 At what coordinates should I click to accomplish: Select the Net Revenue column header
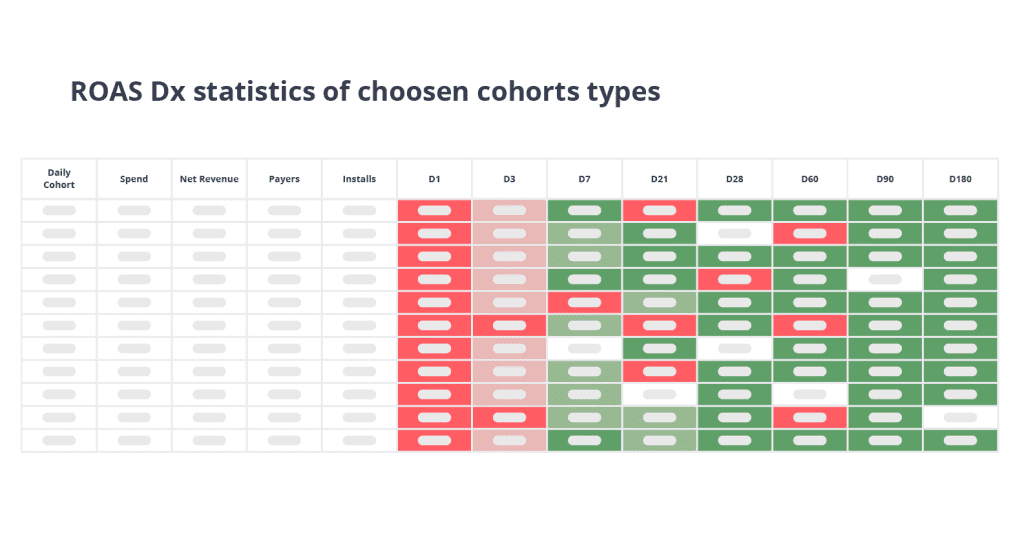pos(209,179)
